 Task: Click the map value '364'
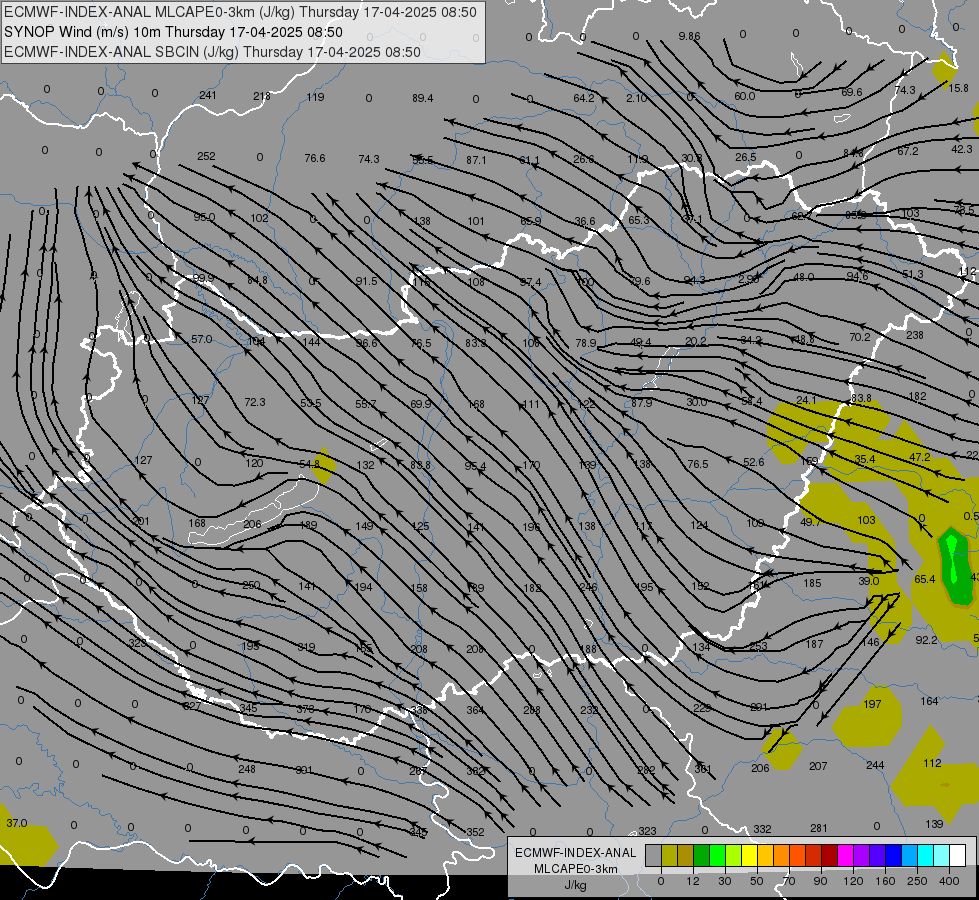pos(475,710)
